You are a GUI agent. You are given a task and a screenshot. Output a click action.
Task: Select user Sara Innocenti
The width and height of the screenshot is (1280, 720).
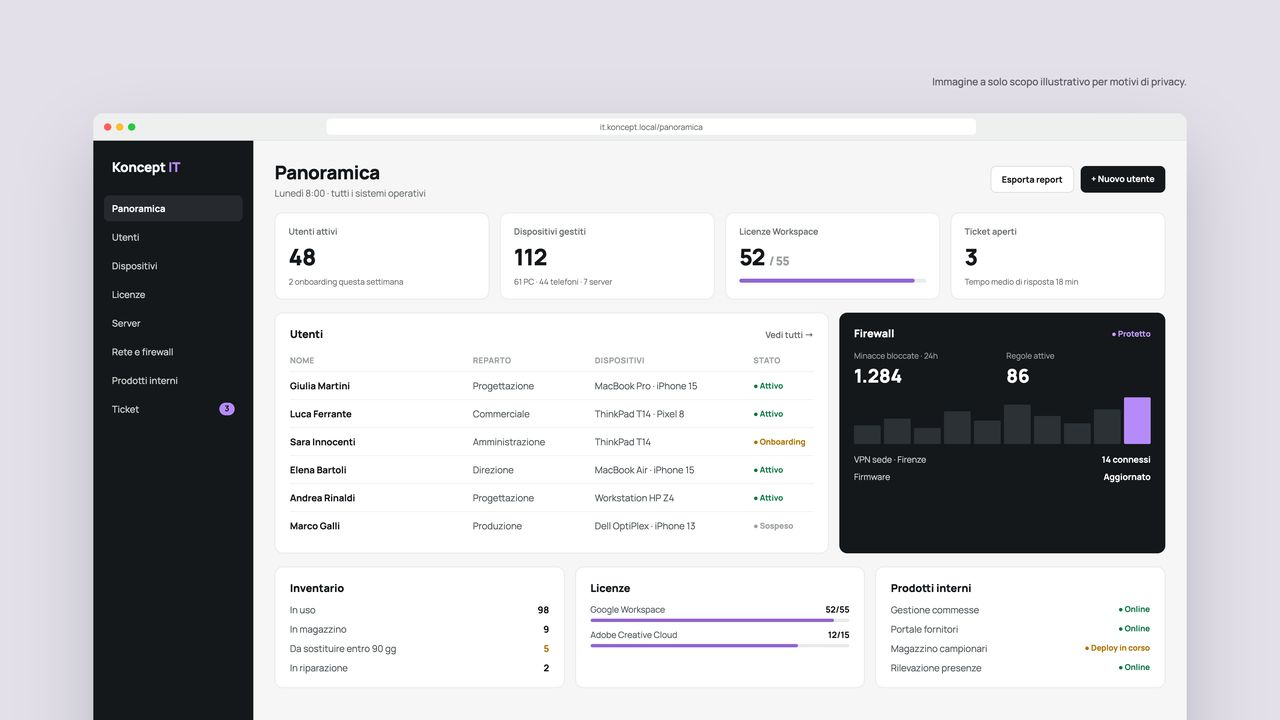[x=323, y=442]
